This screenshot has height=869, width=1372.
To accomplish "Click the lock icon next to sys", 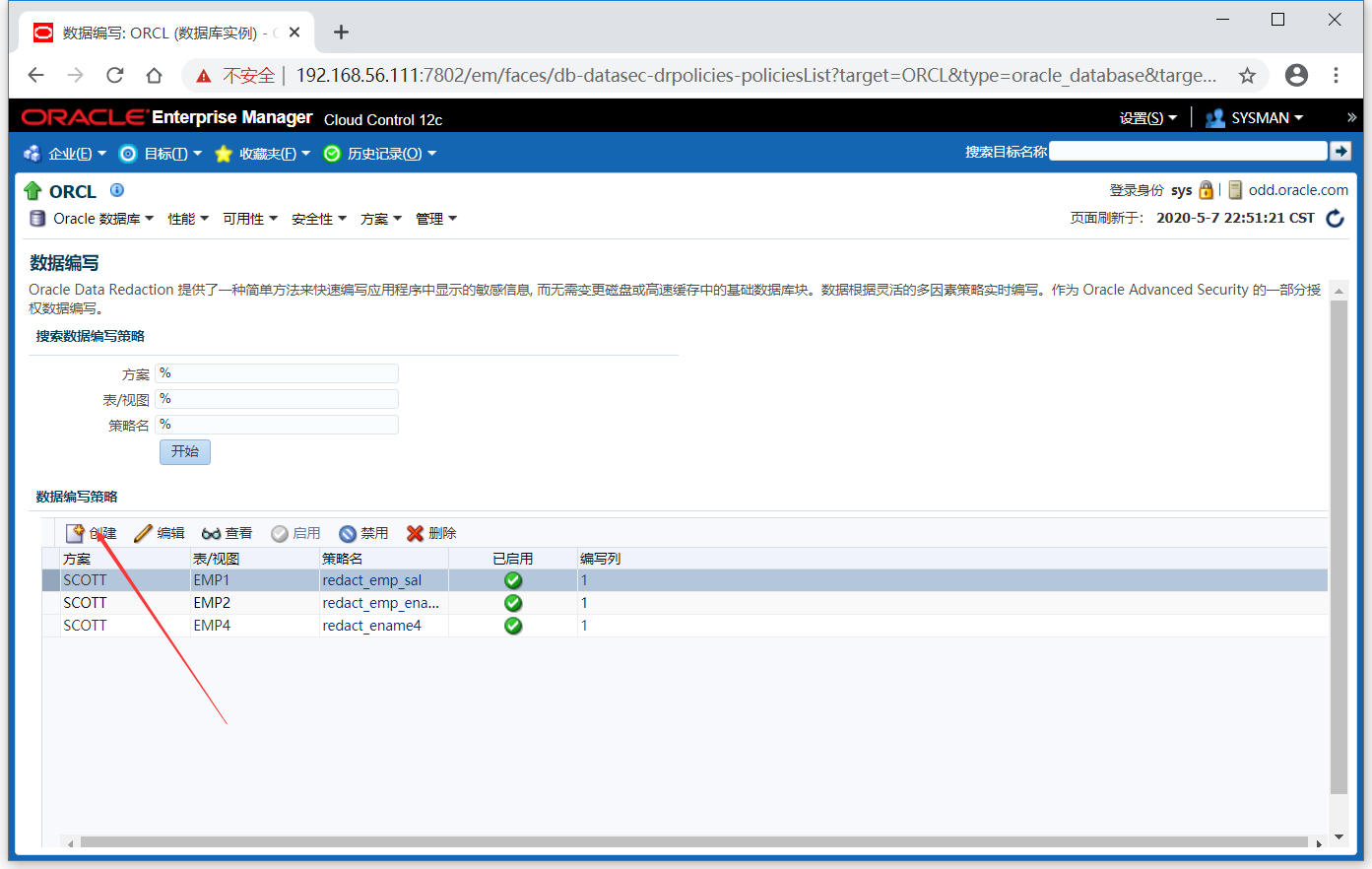I will [1206, 190].
